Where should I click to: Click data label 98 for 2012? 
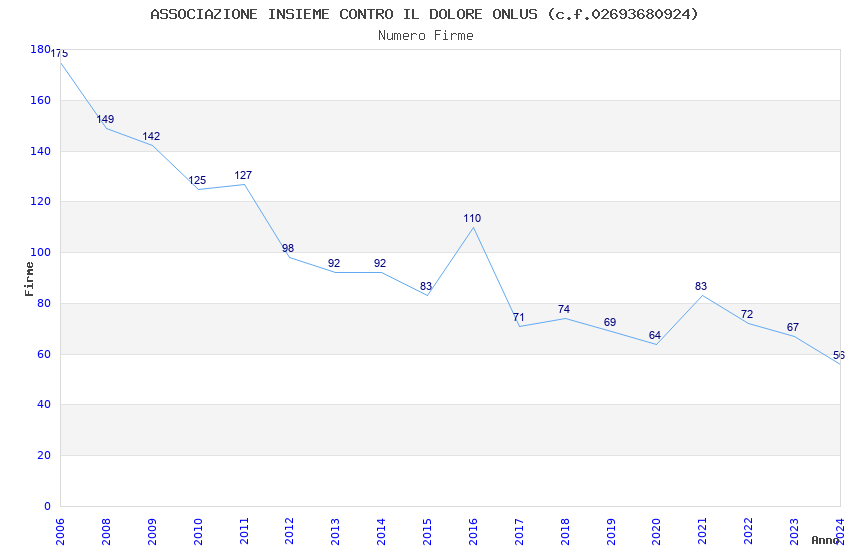coord(288,248)
